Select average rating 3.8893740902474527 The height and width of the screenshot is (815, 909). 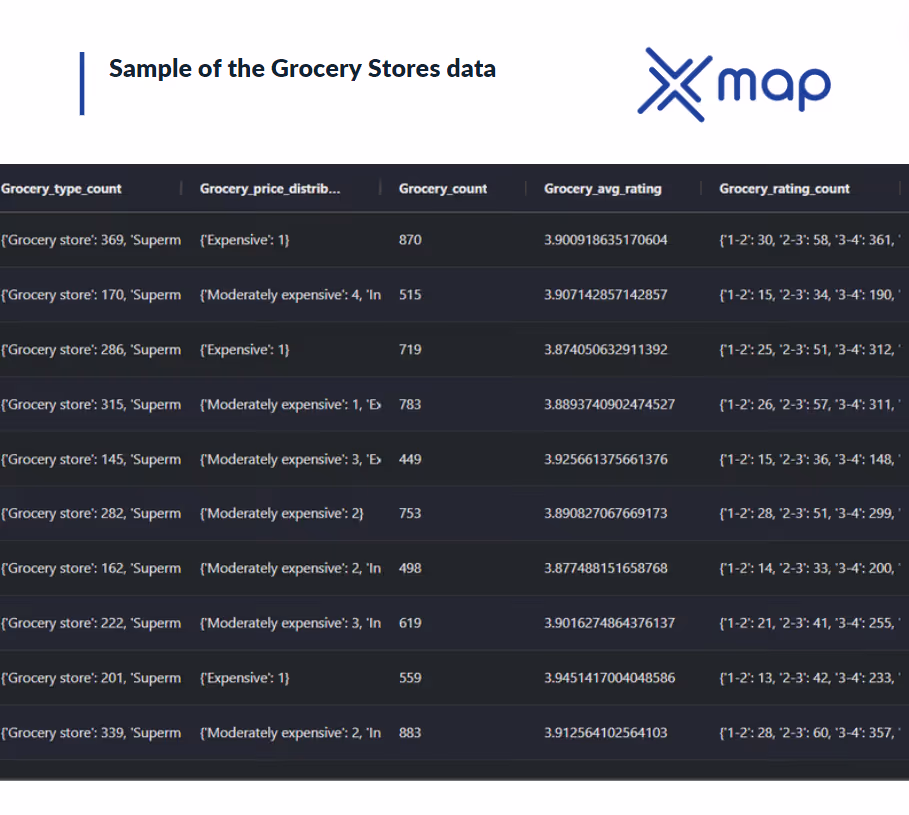(610, 405)
